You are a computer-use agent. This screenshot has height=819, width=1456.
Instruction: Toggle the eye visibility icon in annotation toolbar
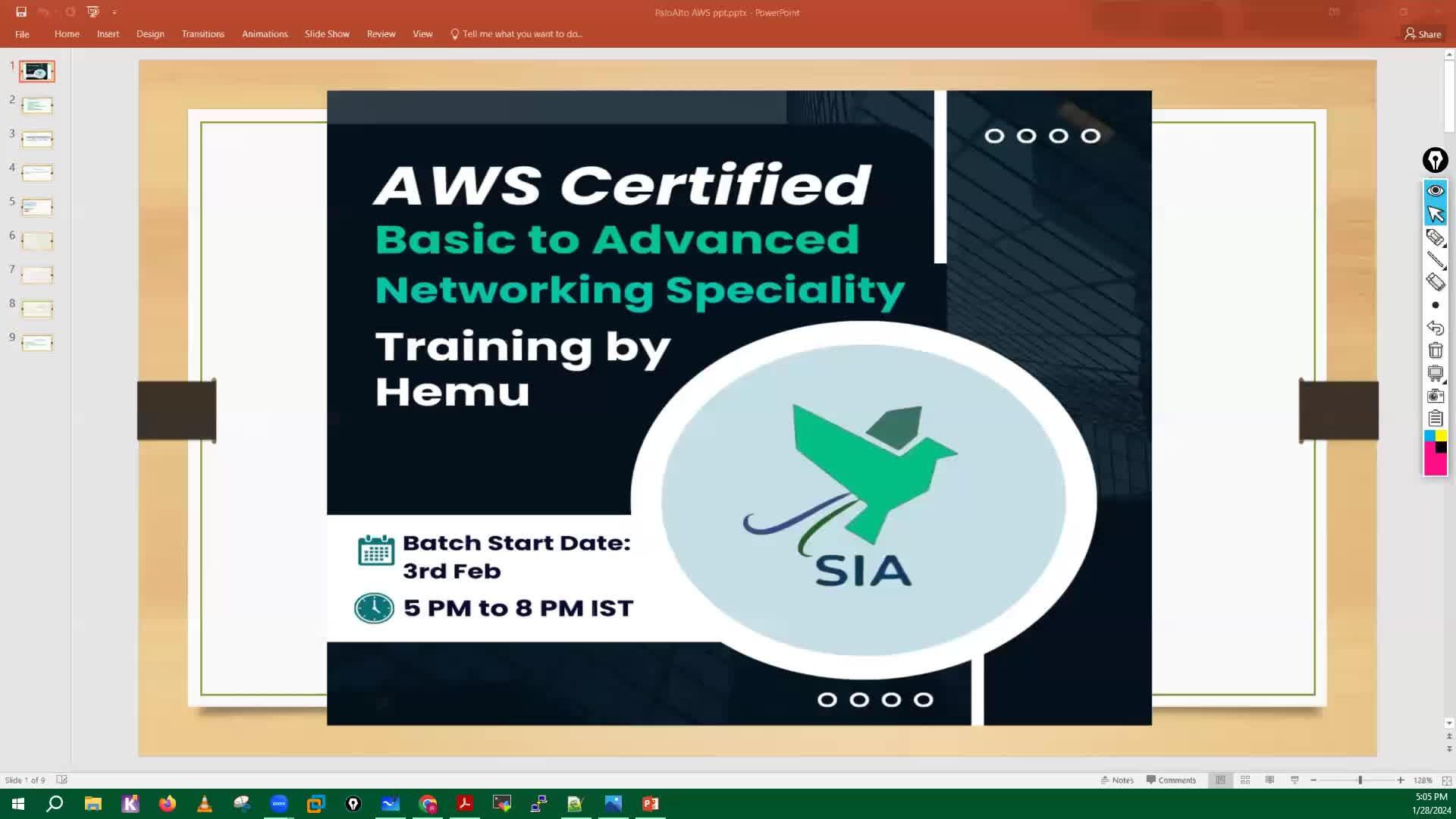[x=1435, y=190]
